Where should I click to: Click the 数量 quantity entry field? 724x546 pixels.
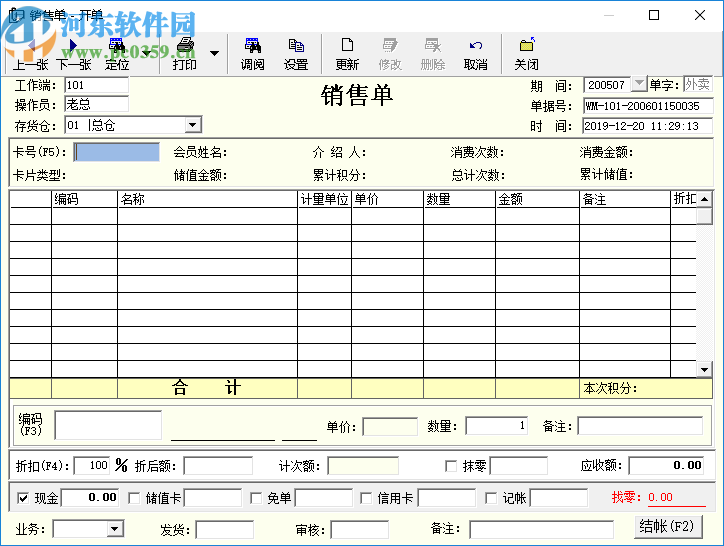pyautogui.click(x=497, y=426)
